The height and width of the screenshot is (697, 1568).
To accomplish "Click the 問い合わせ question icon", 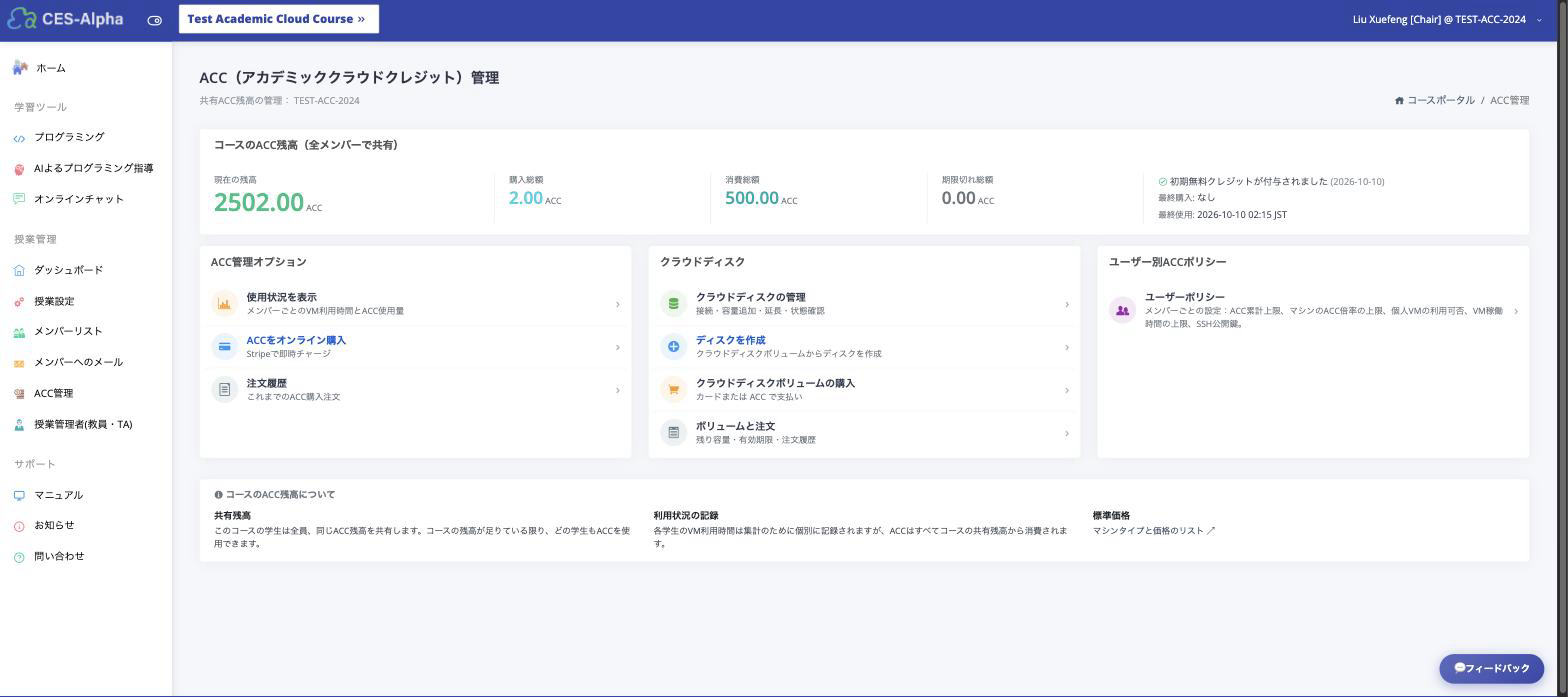I will pos(19,557).
